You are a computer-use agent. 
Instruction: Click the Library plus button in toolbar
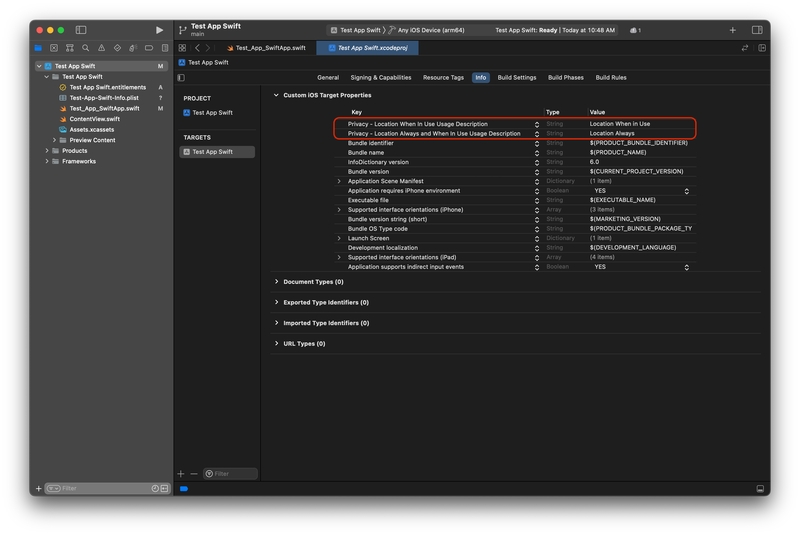tap(732, 30)
